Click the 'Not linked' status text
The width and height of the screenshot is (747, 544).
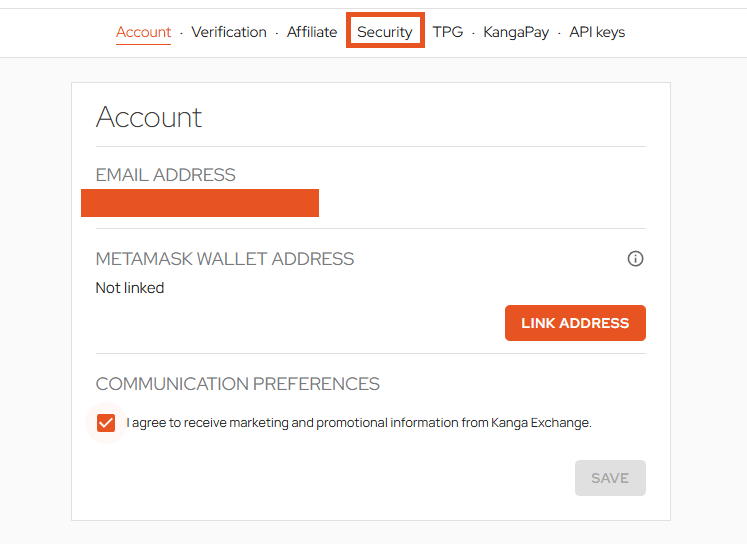tap(130, 288)
